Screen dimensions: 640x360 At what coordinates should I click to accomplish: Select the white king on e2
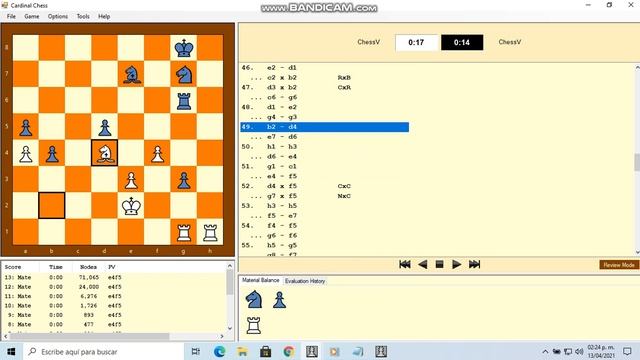tap(131, 206)
